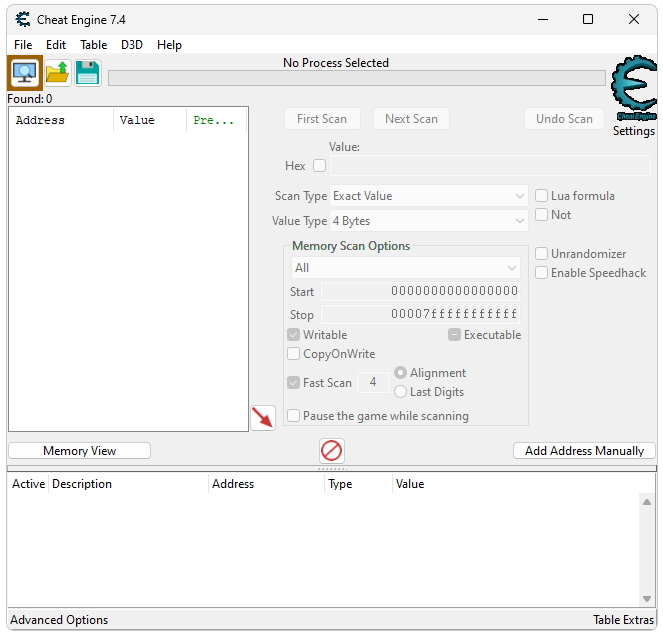Open the Table menu
The width and height of the screenshot is (663, 638).
coord(93,45)
